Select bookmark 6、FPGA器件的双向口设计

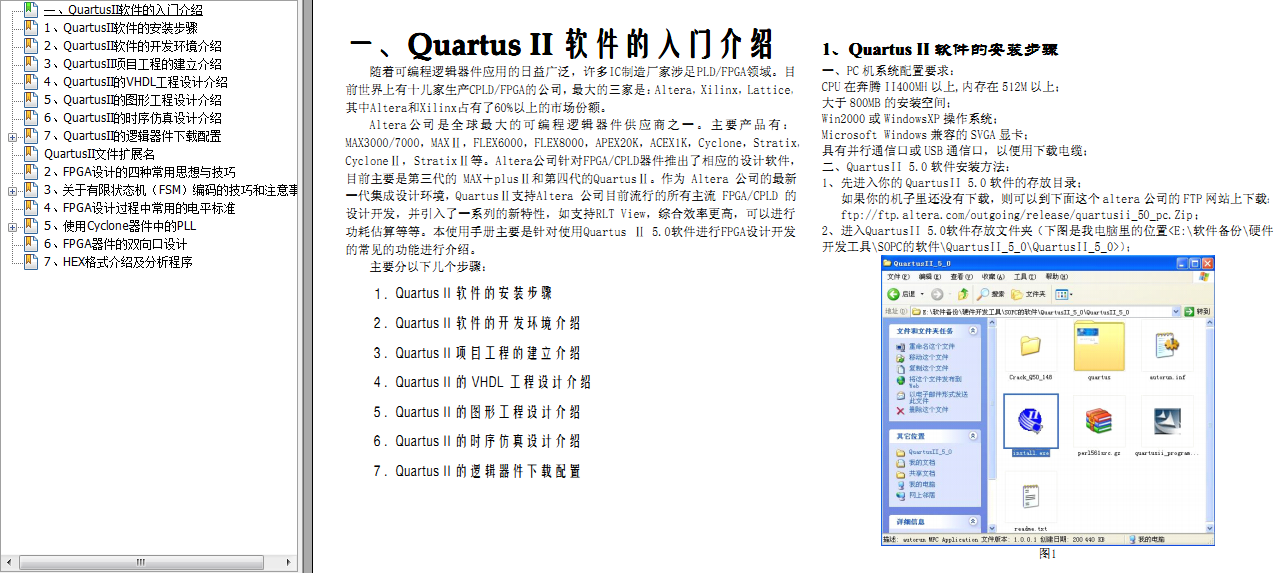tap(115, 244)
